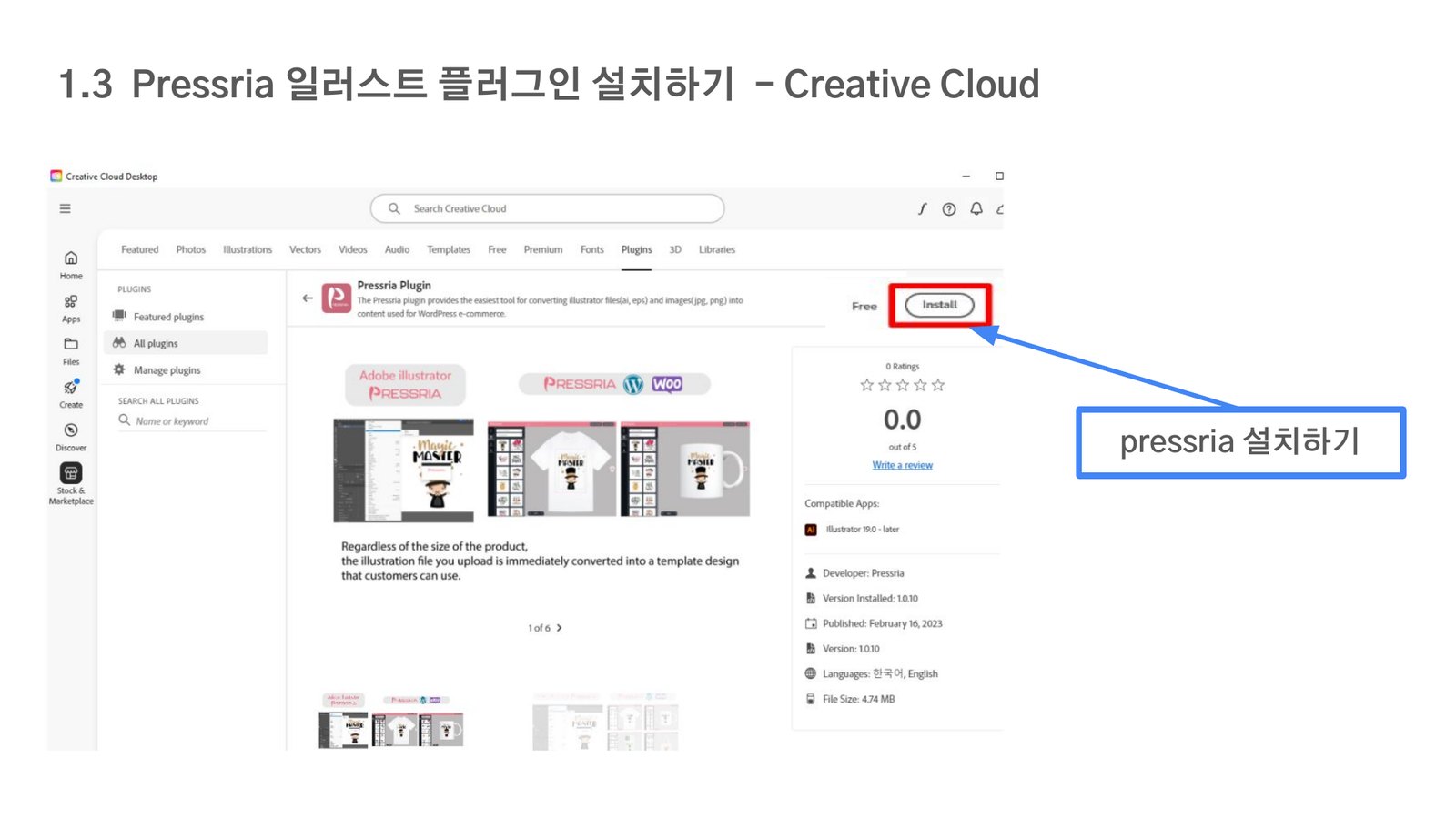
Task: Click the Install button
Action: coord(939,305)
